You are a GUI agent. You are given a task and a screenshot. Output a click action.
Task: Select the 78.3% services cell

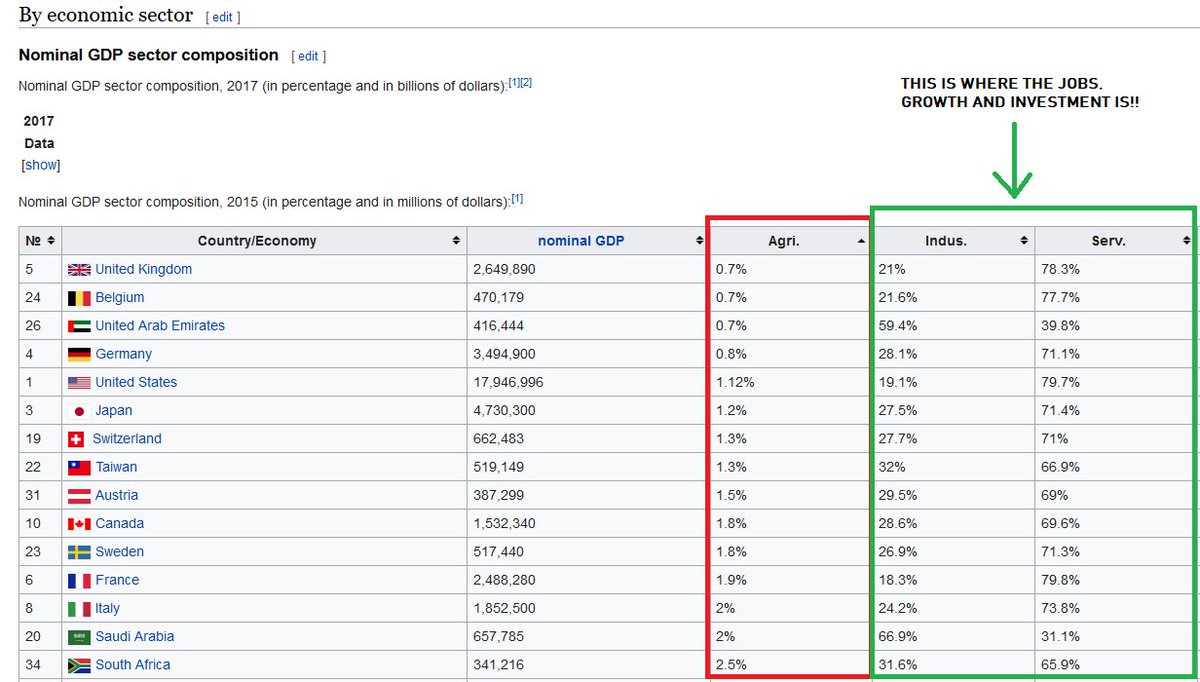[1114, 270]
